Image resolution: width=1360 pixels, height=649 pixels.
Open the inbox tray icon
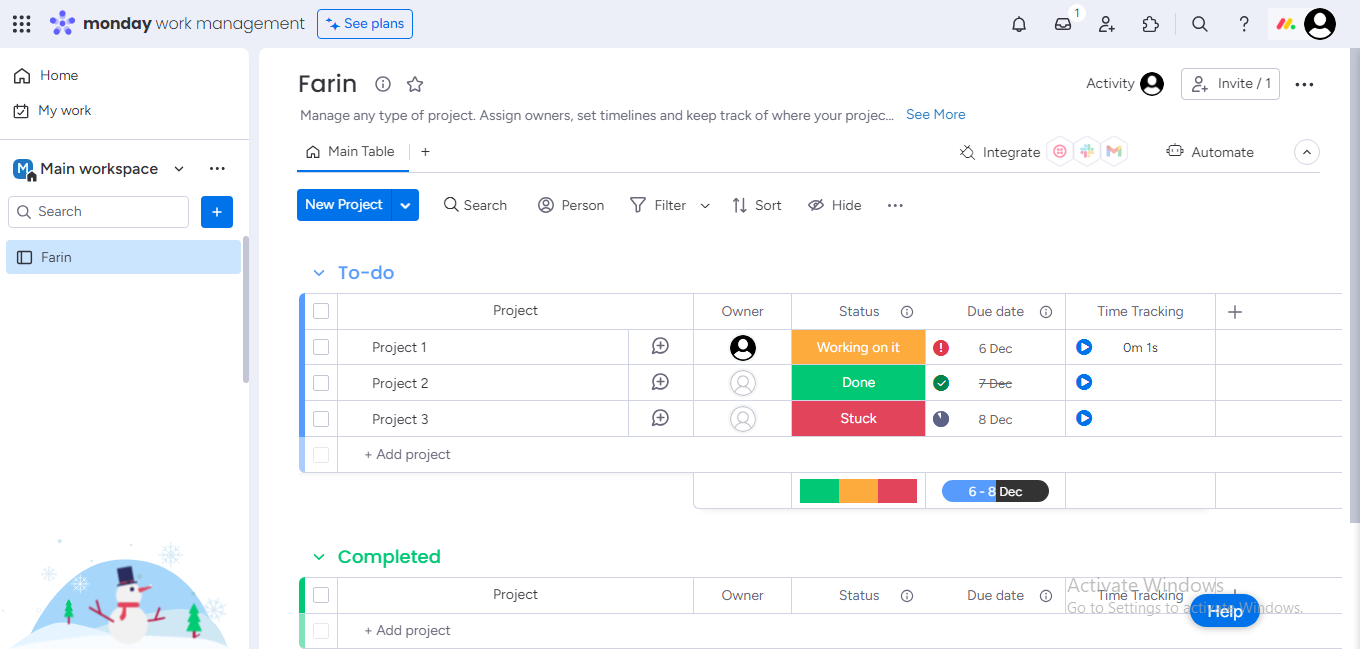pyautogui.click(x=1063, y=24)
